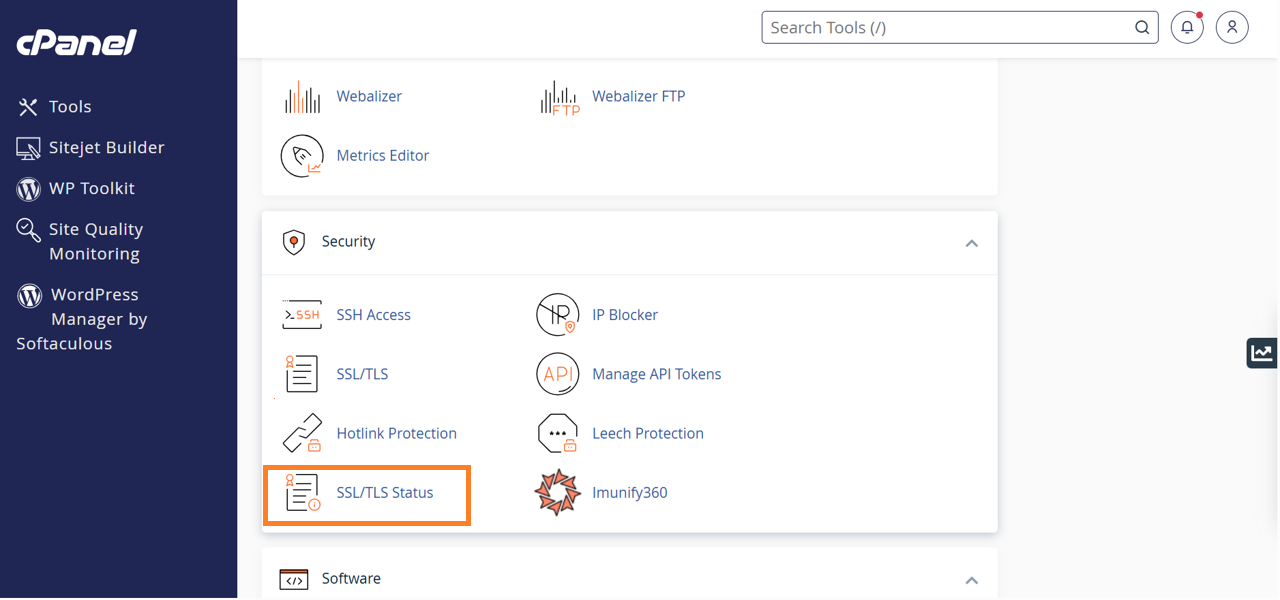This screenshot has width=1280, height=600.
Task: Click the Metrics Editor icon
Action: [x=302, y=156]
